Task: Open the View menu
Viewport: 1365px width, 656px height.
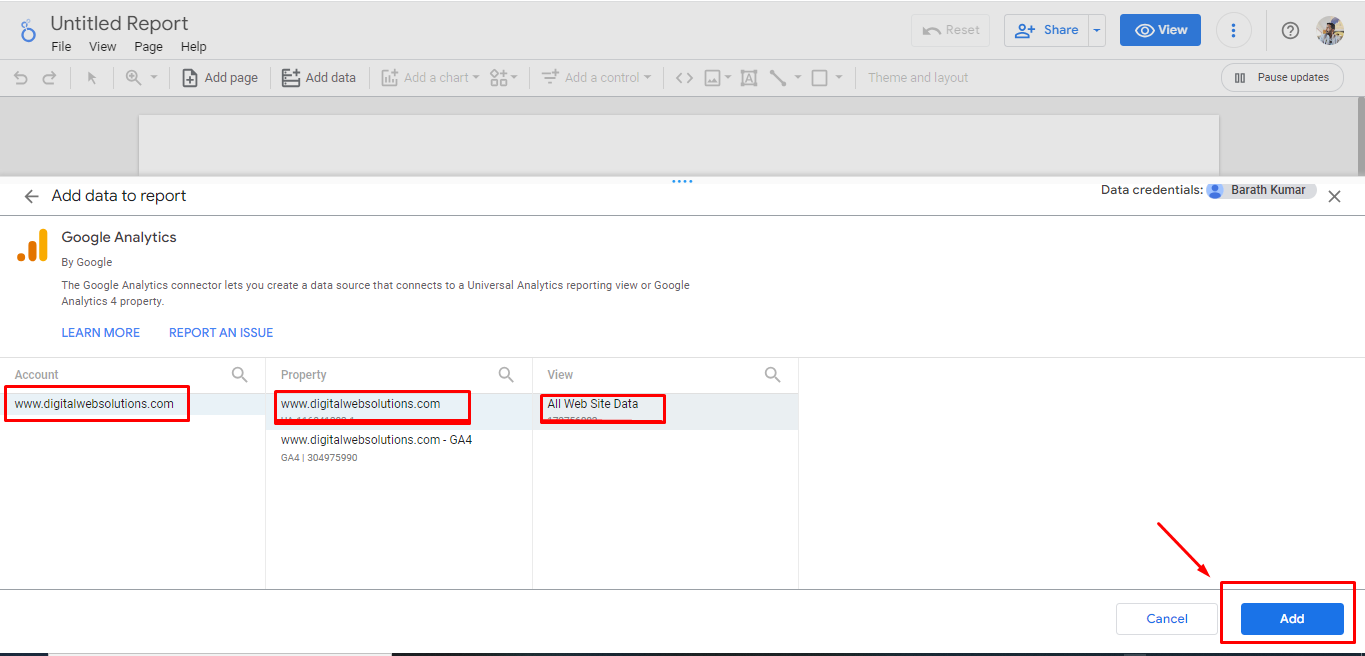Action: pyautogui.click(x=103, y=47)
